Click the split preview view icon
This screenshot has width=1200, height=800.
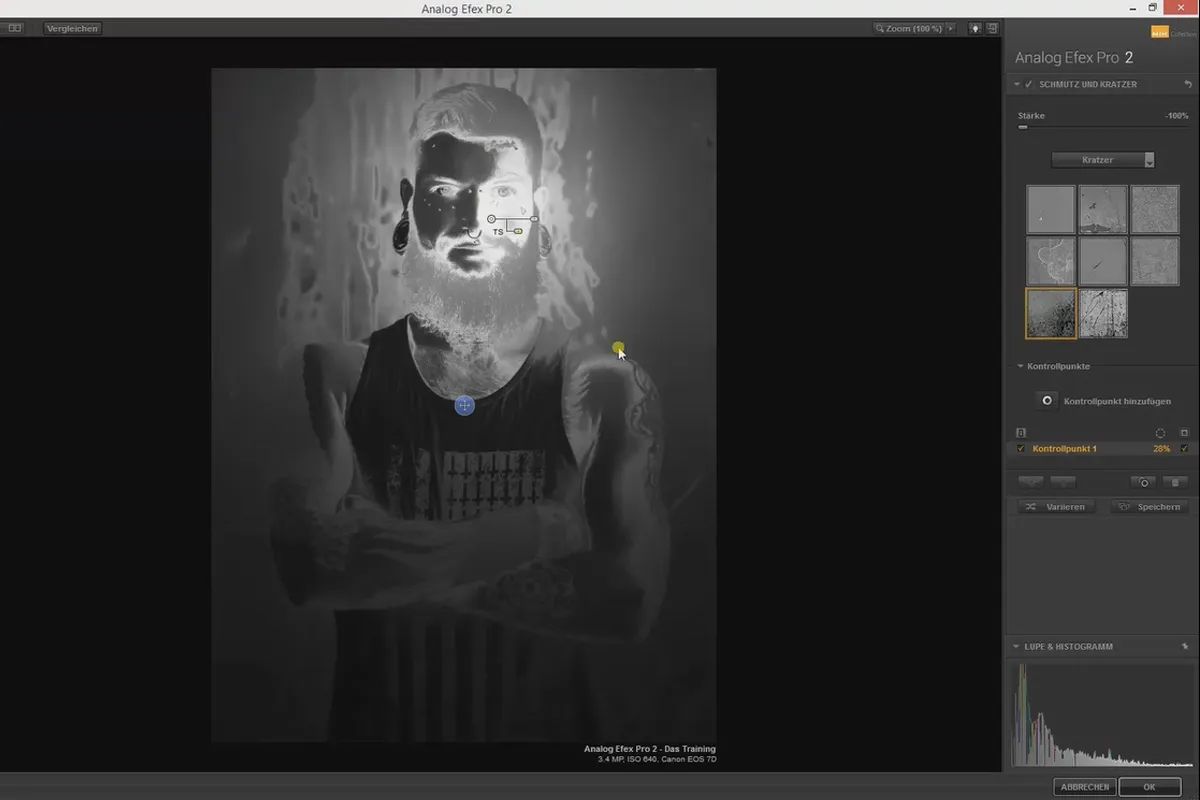click(x=14, y=28)
